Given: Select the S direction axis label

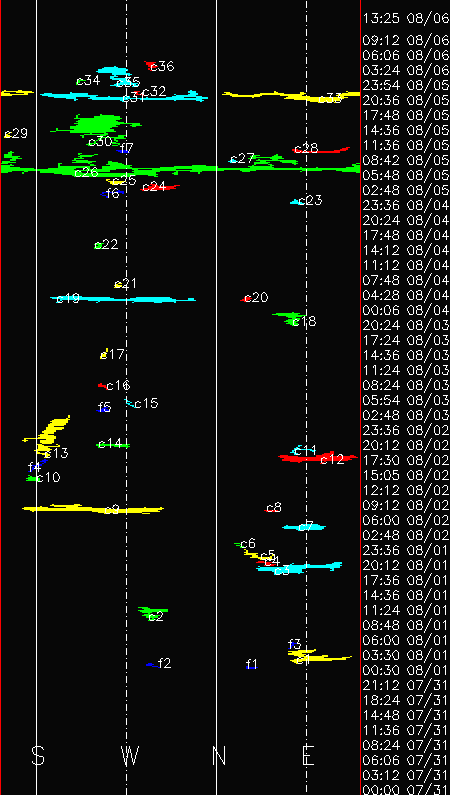Looking at the screenshot, I should [x=38, y=755].
